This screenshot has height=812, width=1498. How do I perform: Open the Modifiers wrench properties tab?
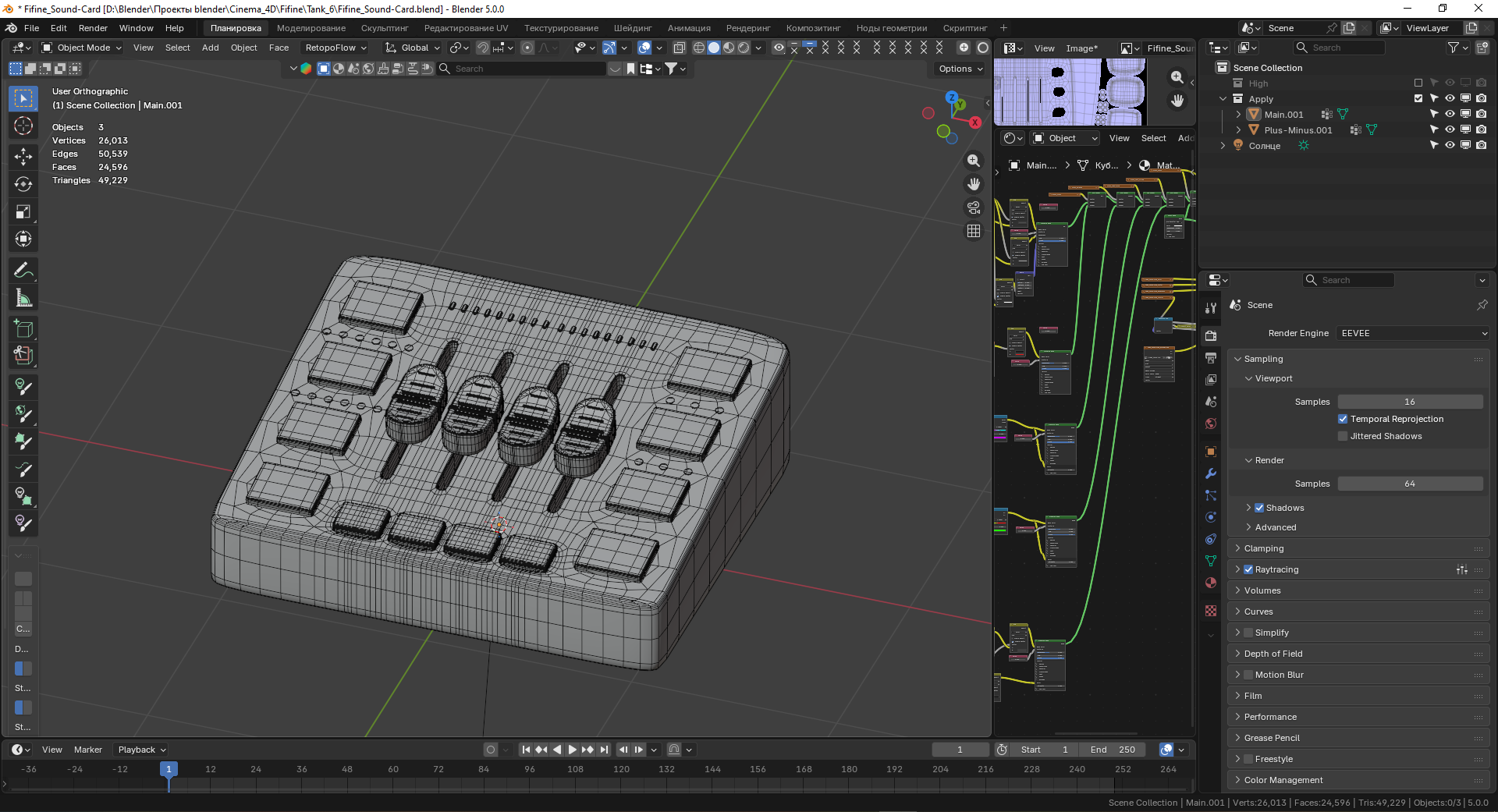(1211, 473)
